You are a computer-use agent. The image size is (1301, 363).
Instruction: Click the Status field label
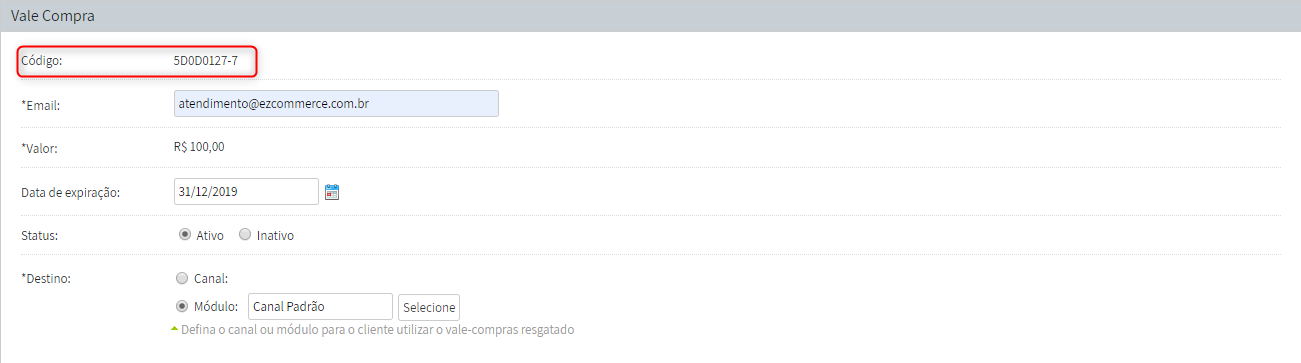40,235
